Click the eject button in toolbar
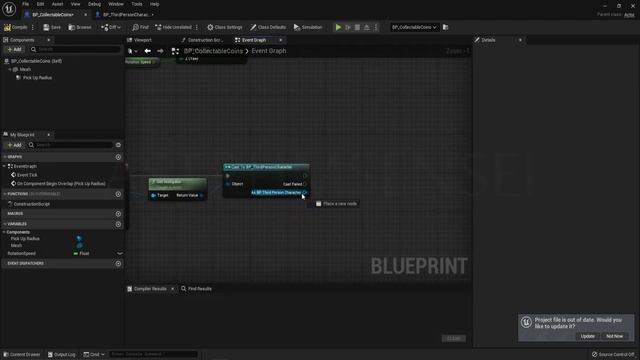Image resolution: width=640 pixels, height=360 pixels. 367,27
